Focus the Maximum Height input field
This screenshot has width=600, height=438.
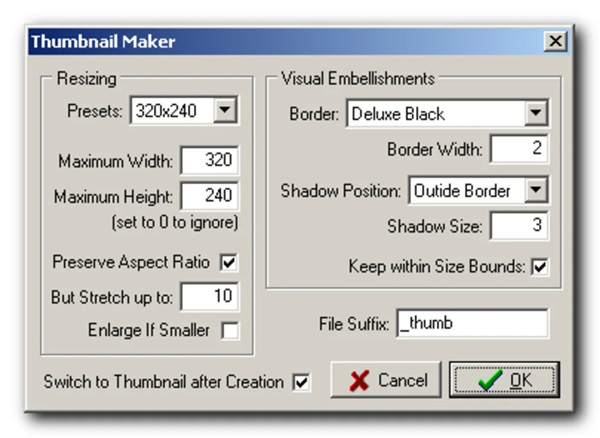click(x=210, y=196)
